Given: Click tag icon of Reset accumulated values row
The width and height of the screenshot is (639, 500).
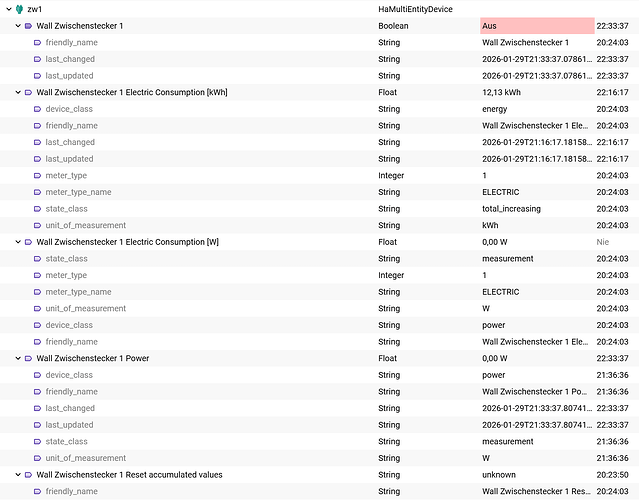Looking at the screenshot, I should coord(28,475).
